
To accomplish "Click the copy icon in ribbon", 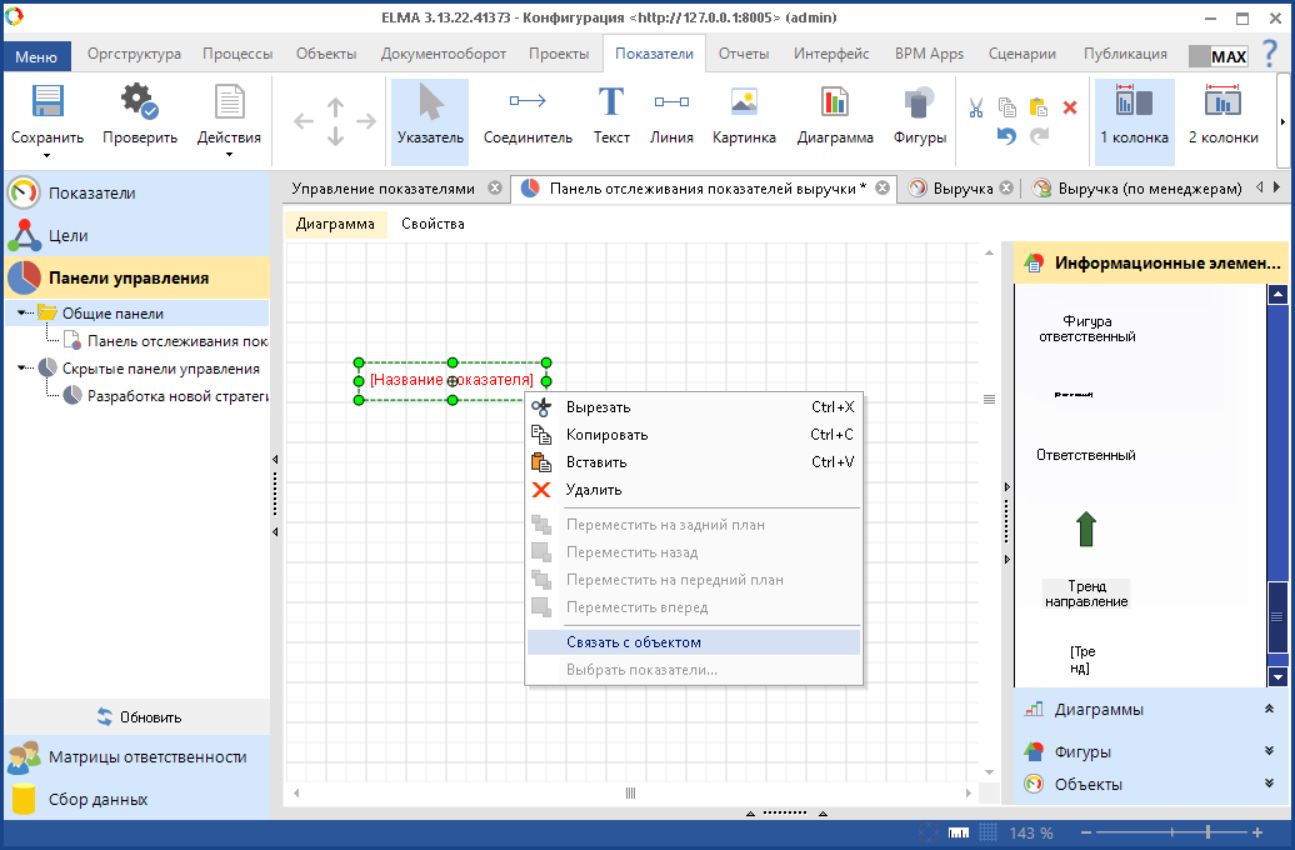I will (1007, 107).
